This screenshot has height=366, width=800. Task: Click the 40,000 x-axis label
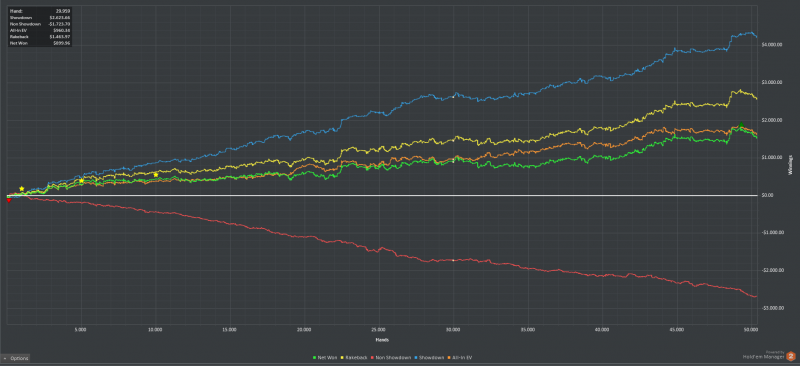(603, 330)
